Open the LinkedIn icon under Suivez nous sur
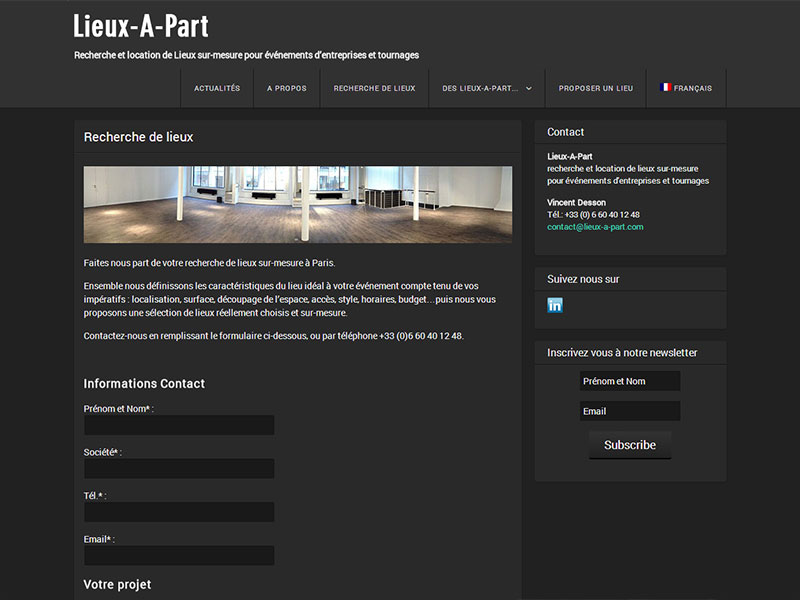This screenshot has width=800, height=600. tap(555, 305)
